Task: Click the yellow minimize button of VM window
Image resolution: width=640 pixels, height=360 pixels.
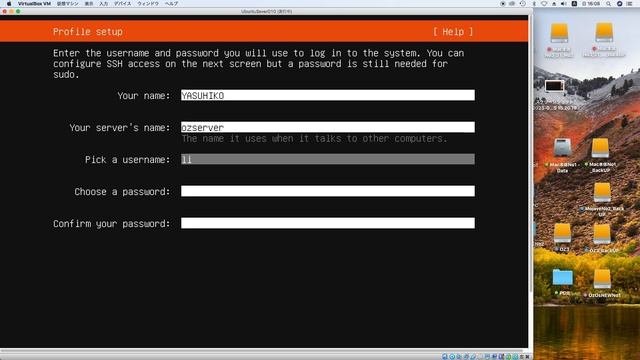Action: 11,11
